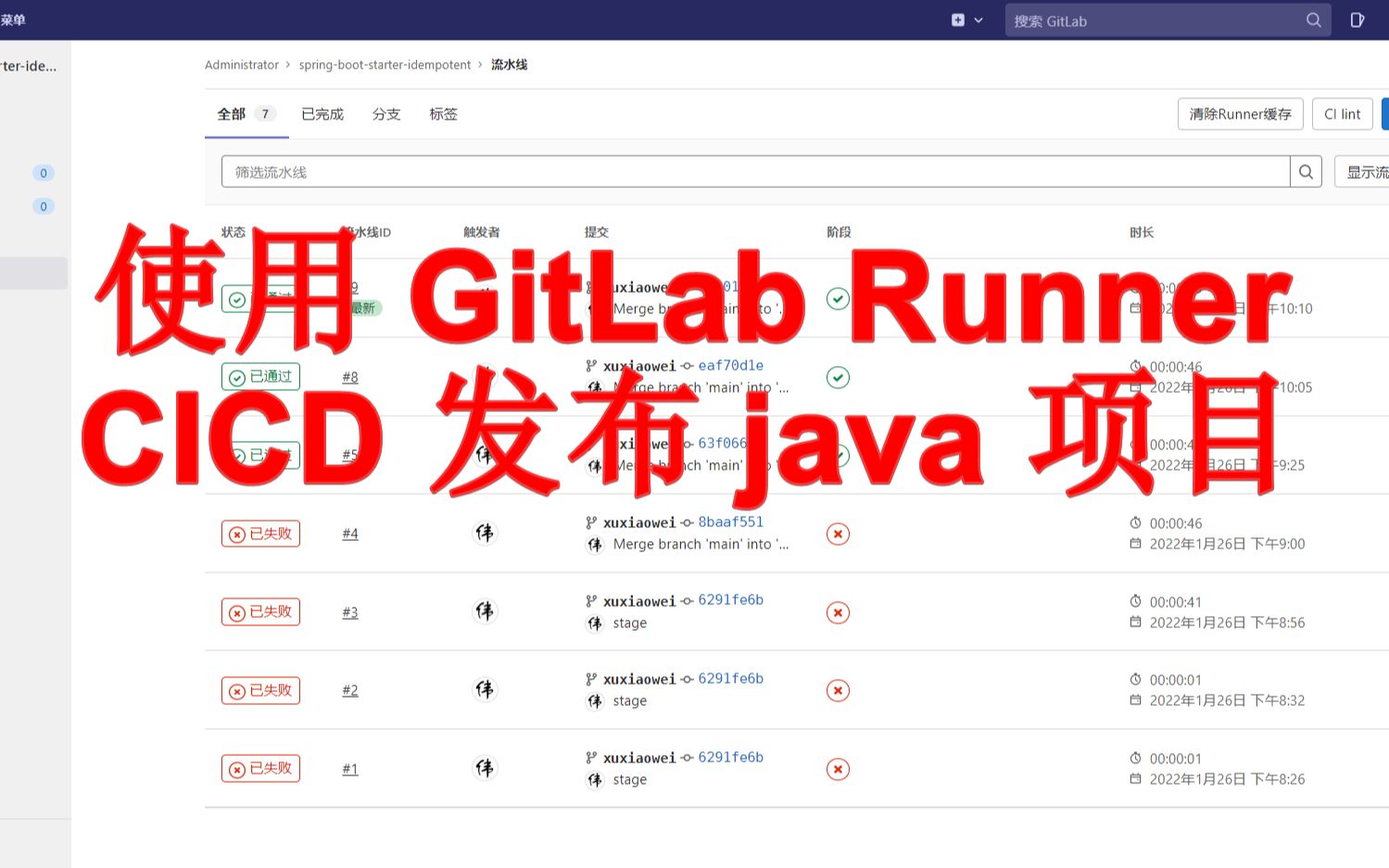Click the failed stage icon for pipeline #1

(838, 769)
